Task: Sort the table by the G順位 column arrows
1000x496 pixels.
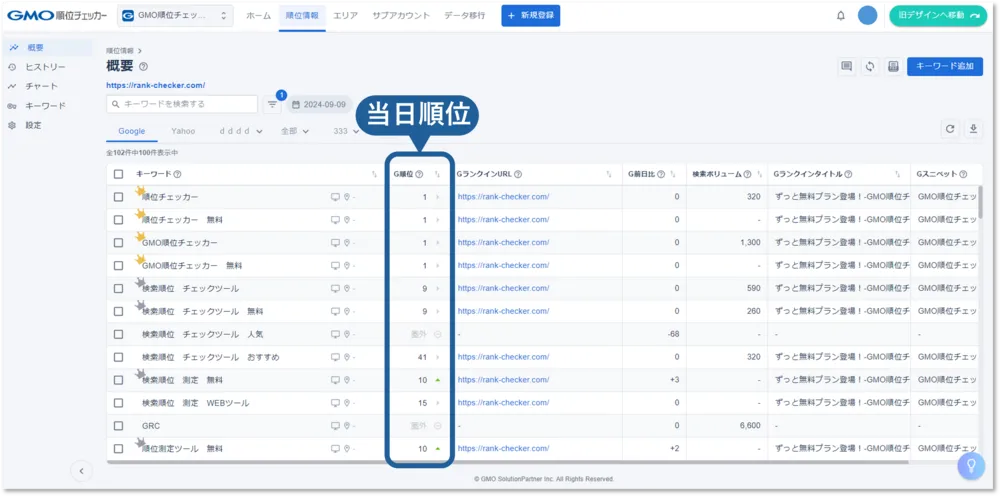Action: [438, 174]
